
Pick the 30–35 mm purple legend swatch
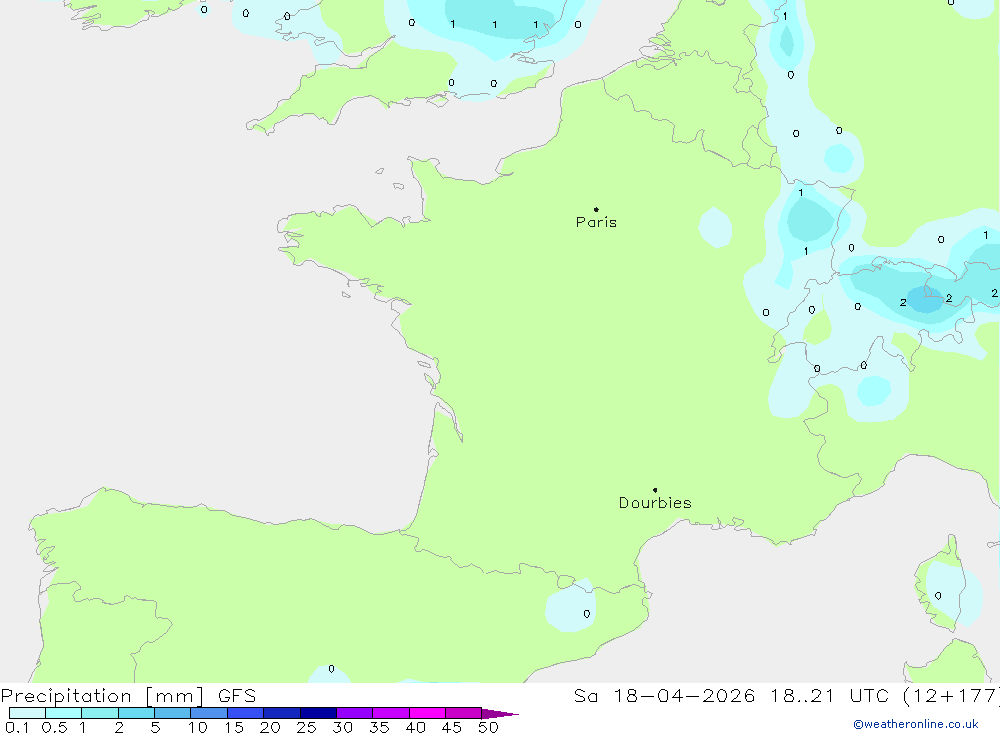point(355,713)
